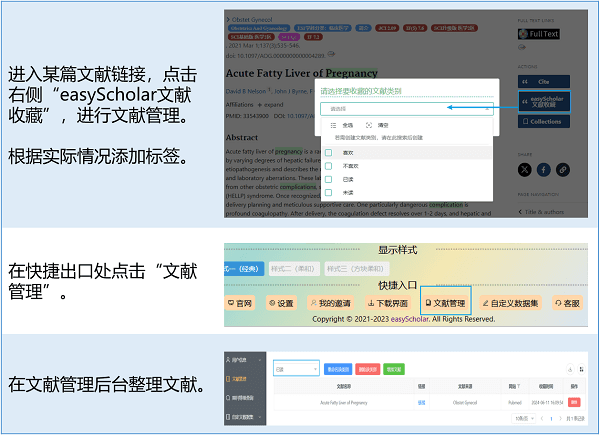
Task: Click the user icon beside 用户信息 in the sidebar
Action: point(228,360)
